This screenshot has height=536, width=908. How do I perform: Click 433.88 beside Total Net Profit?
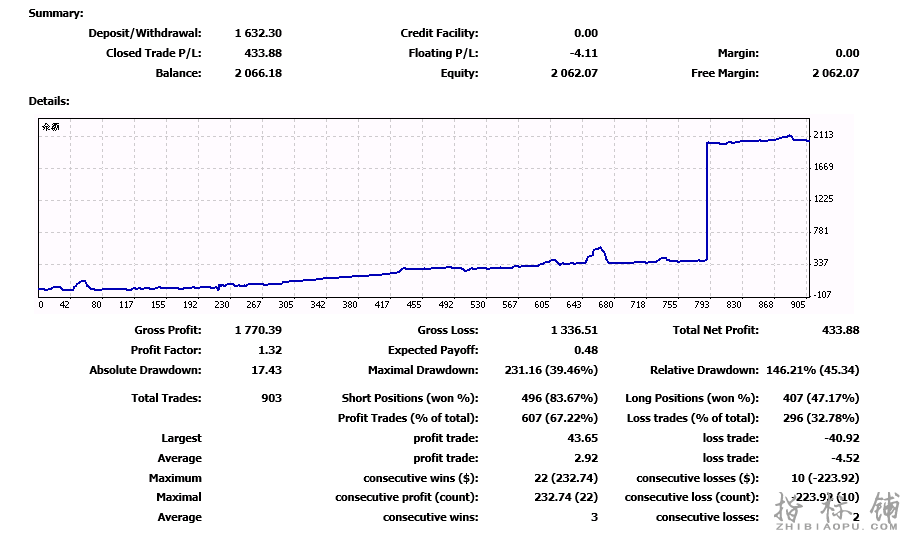(841, 330)
